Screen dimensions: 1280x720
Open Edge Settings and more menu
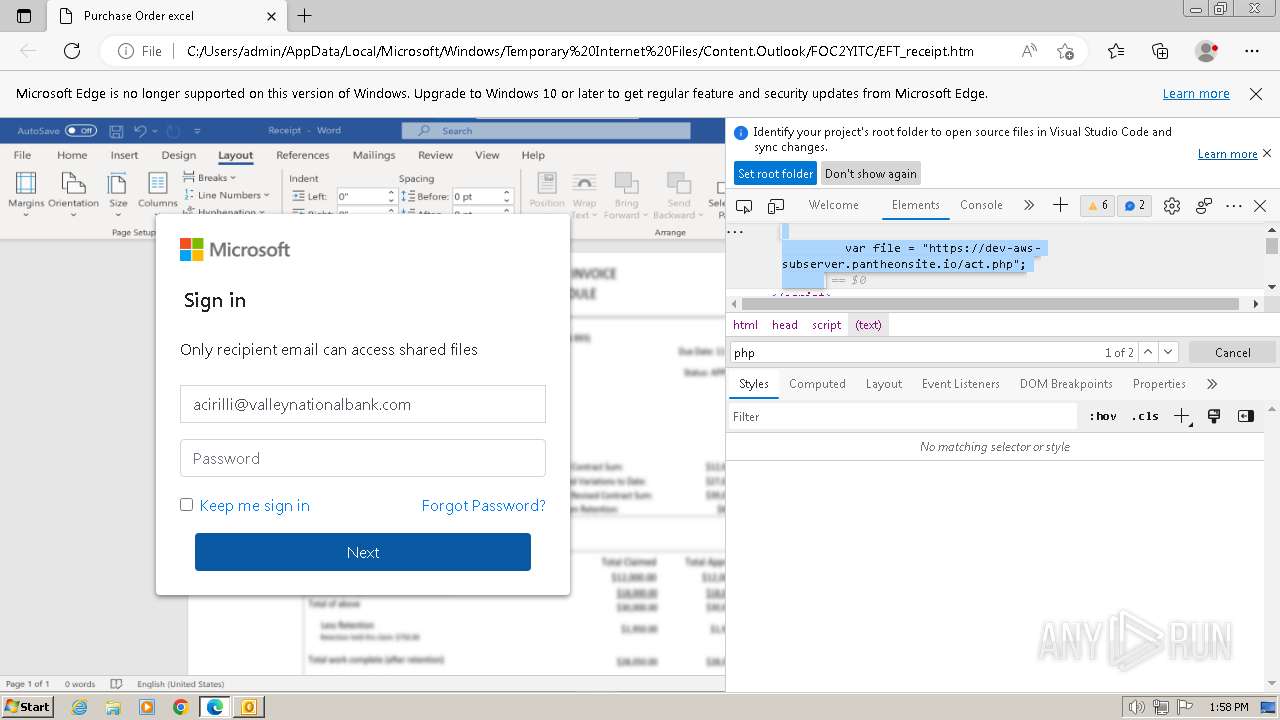point(1252,51)
